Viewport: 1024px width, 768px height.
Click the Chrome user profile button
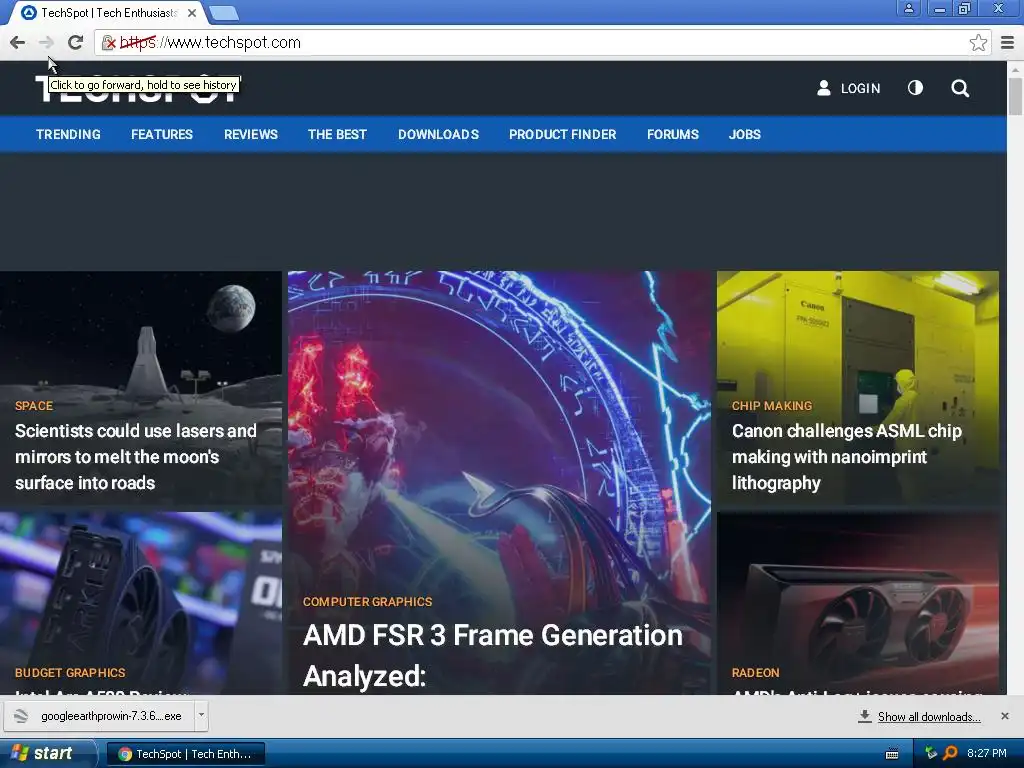point(908,8)
